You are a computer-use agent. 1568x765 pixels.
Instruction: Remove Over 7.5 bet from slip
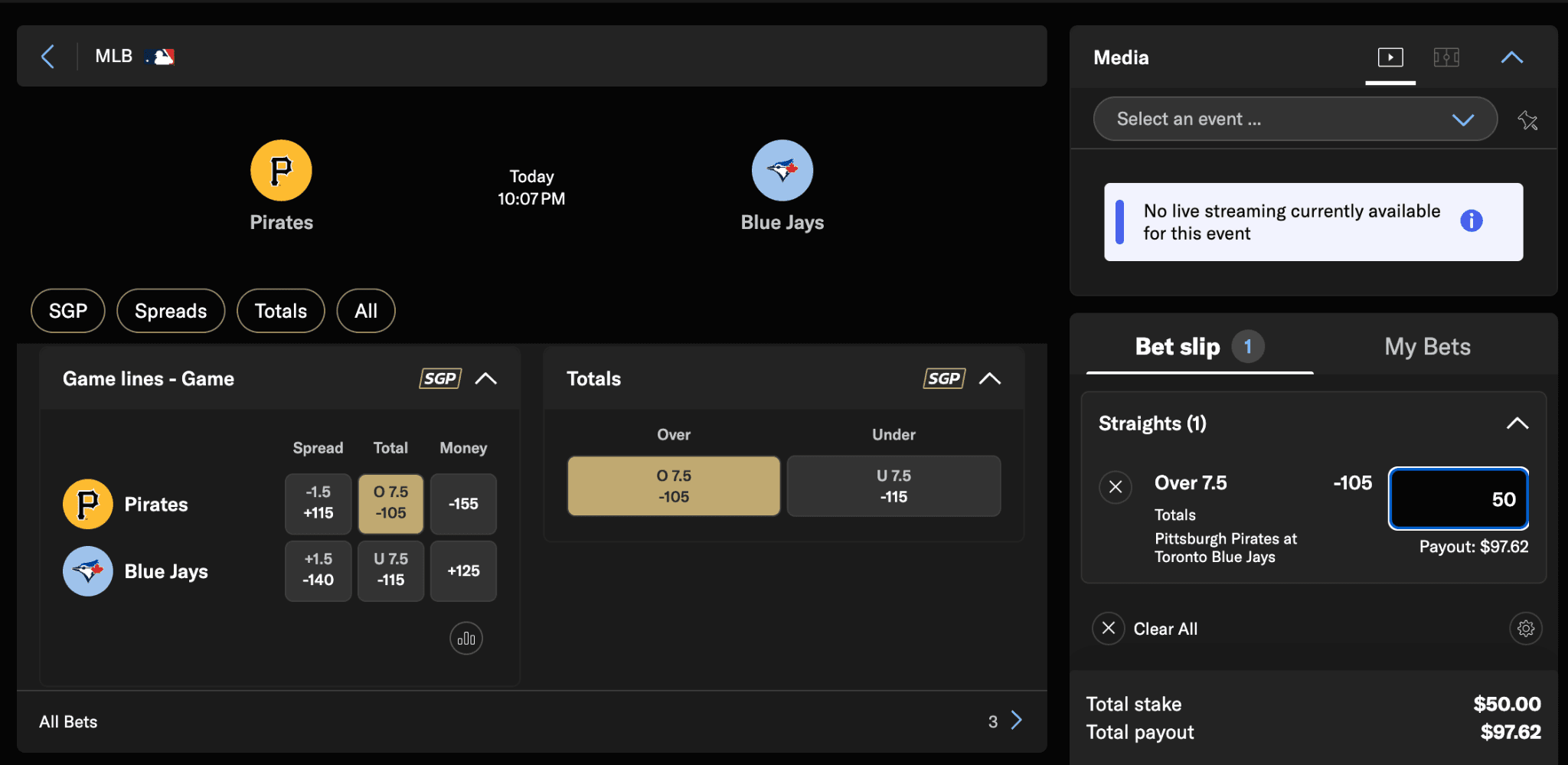pos(1116,487)
